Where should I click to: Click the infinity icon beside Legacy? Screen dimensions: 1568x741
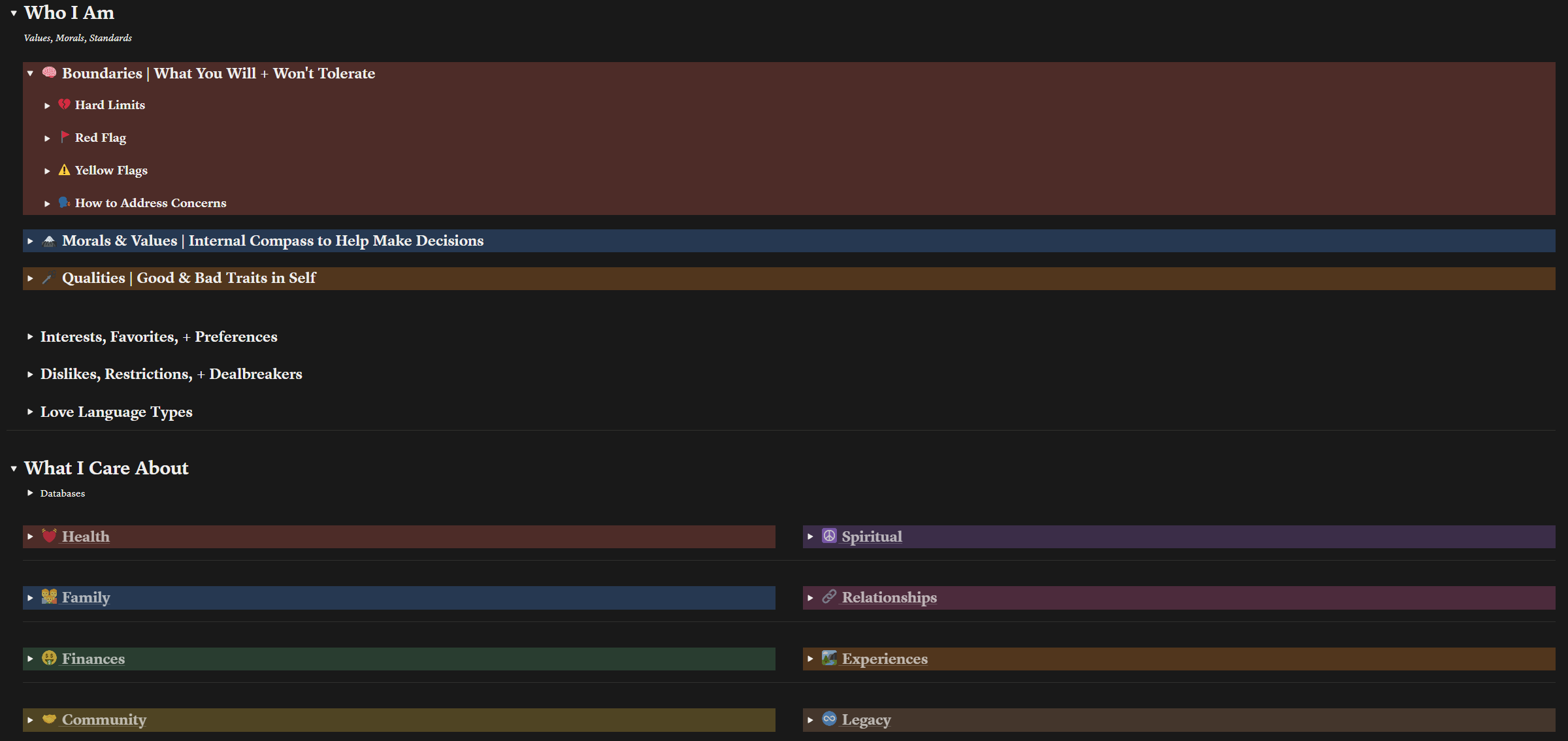point(829,719)
